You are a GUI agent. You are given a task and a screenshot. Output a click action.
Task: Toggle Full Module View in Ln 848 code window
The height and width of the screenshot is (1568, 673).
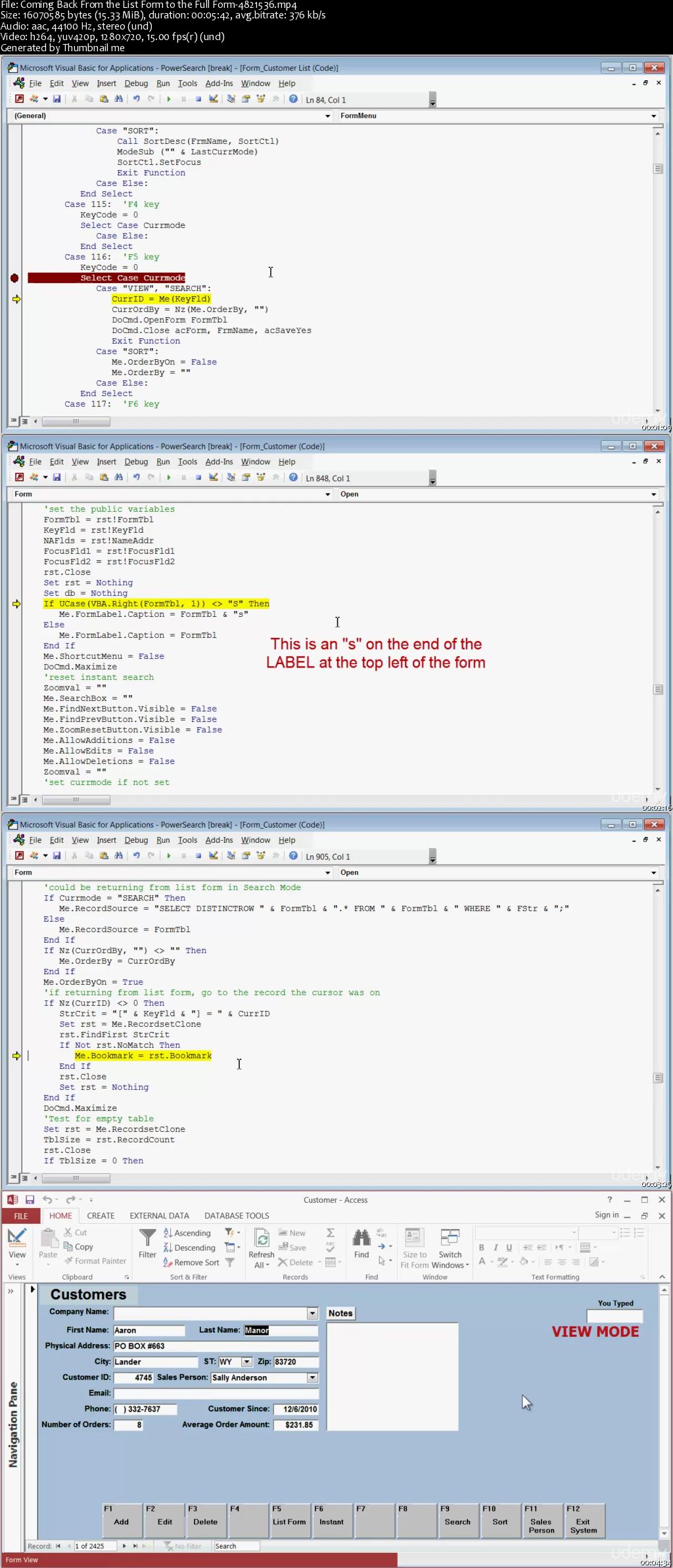point(25,799)
